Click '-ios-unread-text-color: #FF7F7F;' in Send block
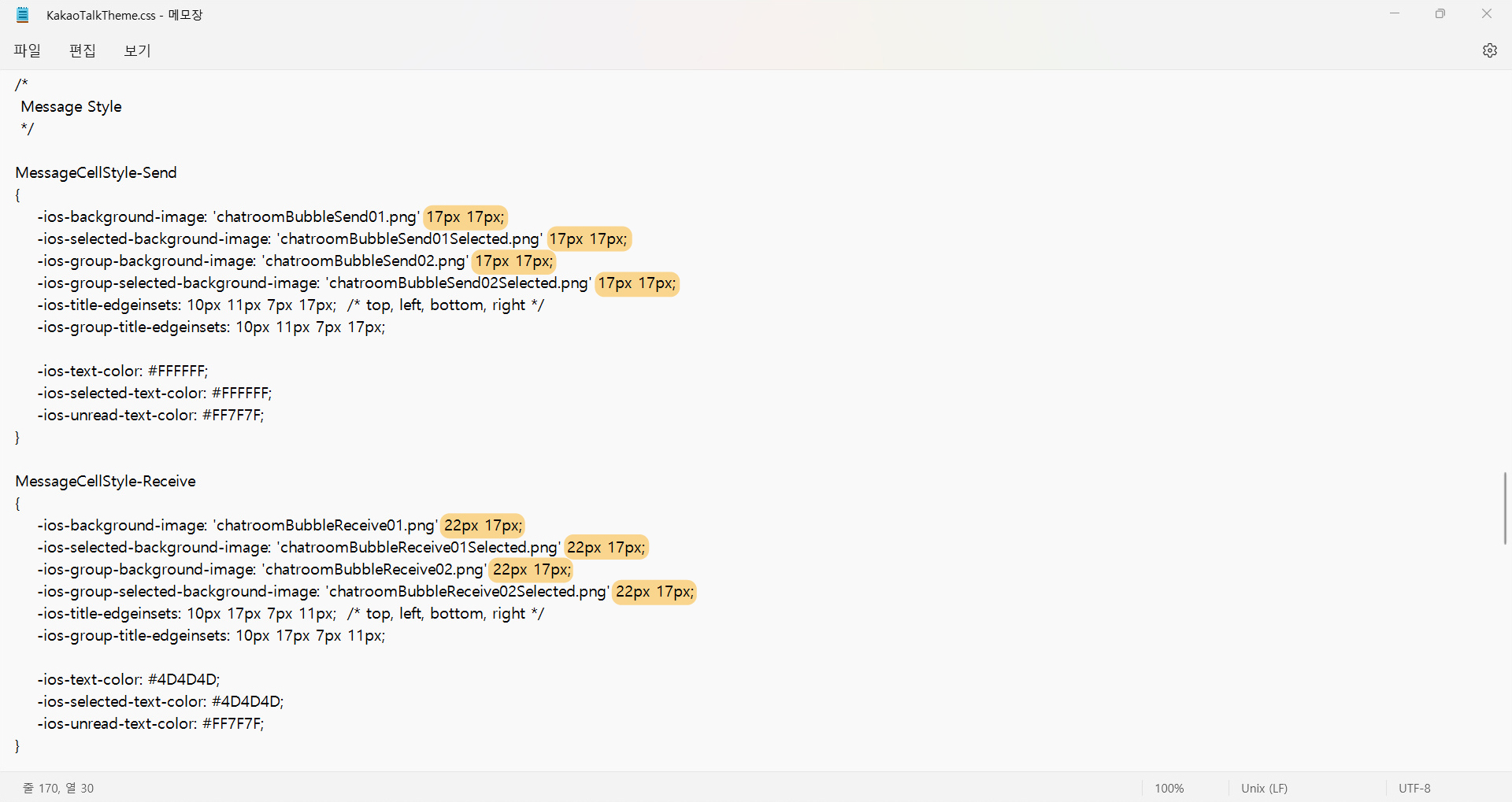 150,415
